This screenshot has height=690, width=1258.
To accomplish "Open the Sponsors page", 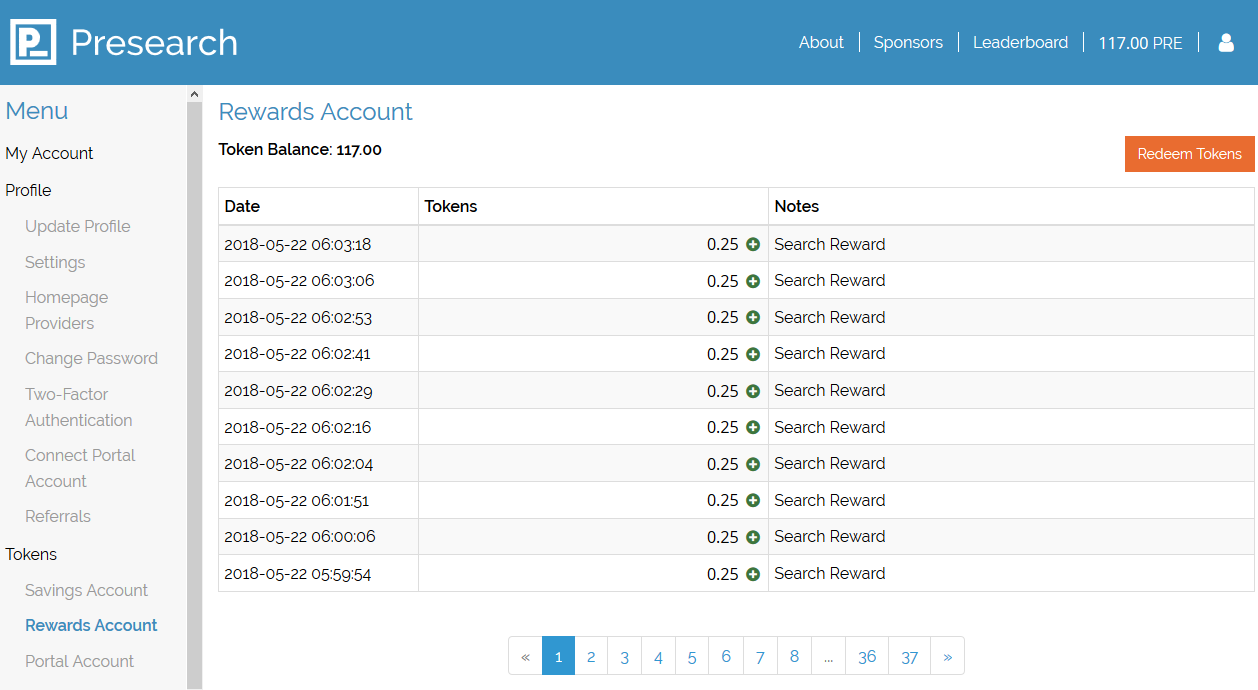I will [x=908, y=43].
